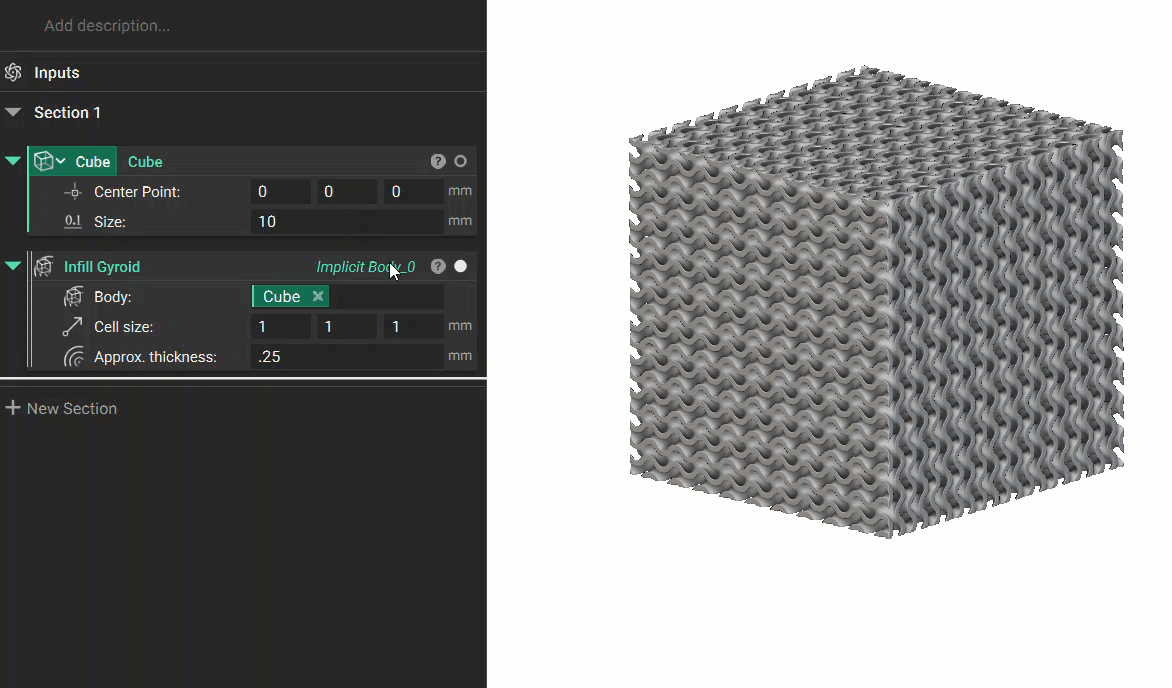Viewport: 1172px width, 688px height.
Task: Click the Size field showing 10
Action: [347, 221]
